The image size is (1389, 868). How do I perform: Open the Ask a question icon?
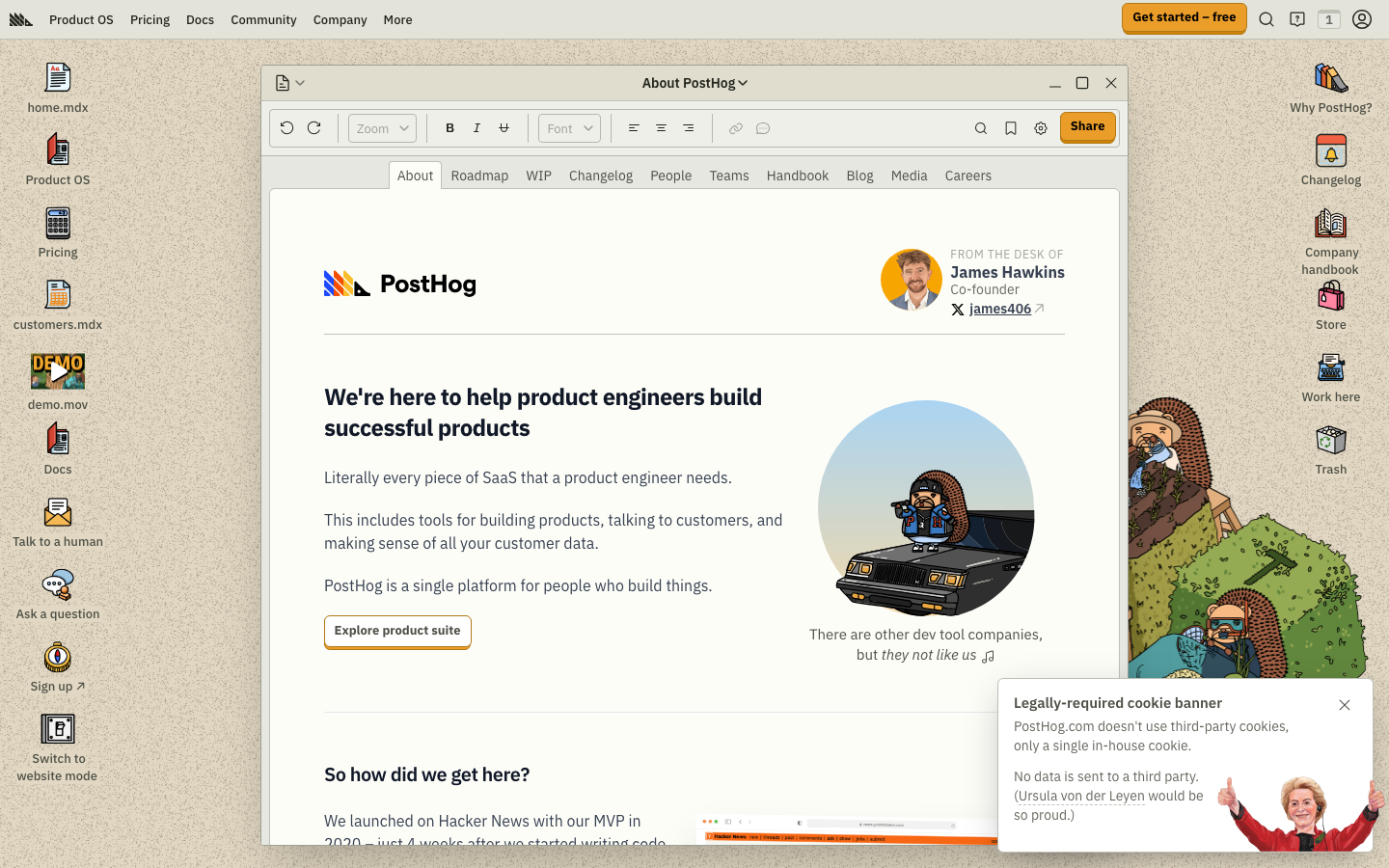[58, 585]
